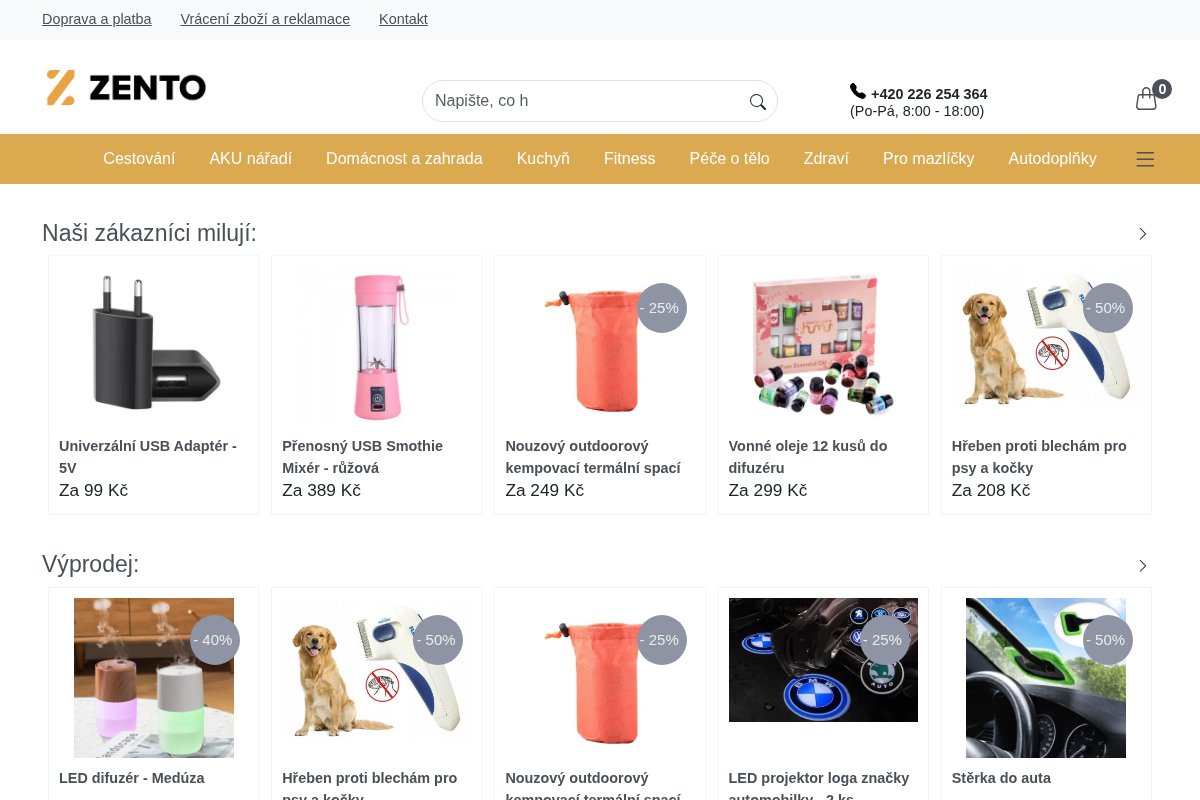This screenshot has height=800, width=1200.
Task: Go to the Kontakt page
Action: 403,19
